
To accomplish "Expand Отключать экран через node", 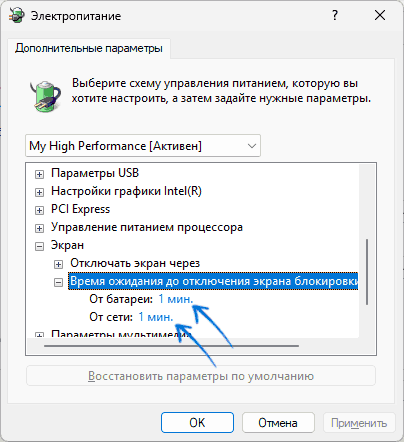I will [58, 264].
